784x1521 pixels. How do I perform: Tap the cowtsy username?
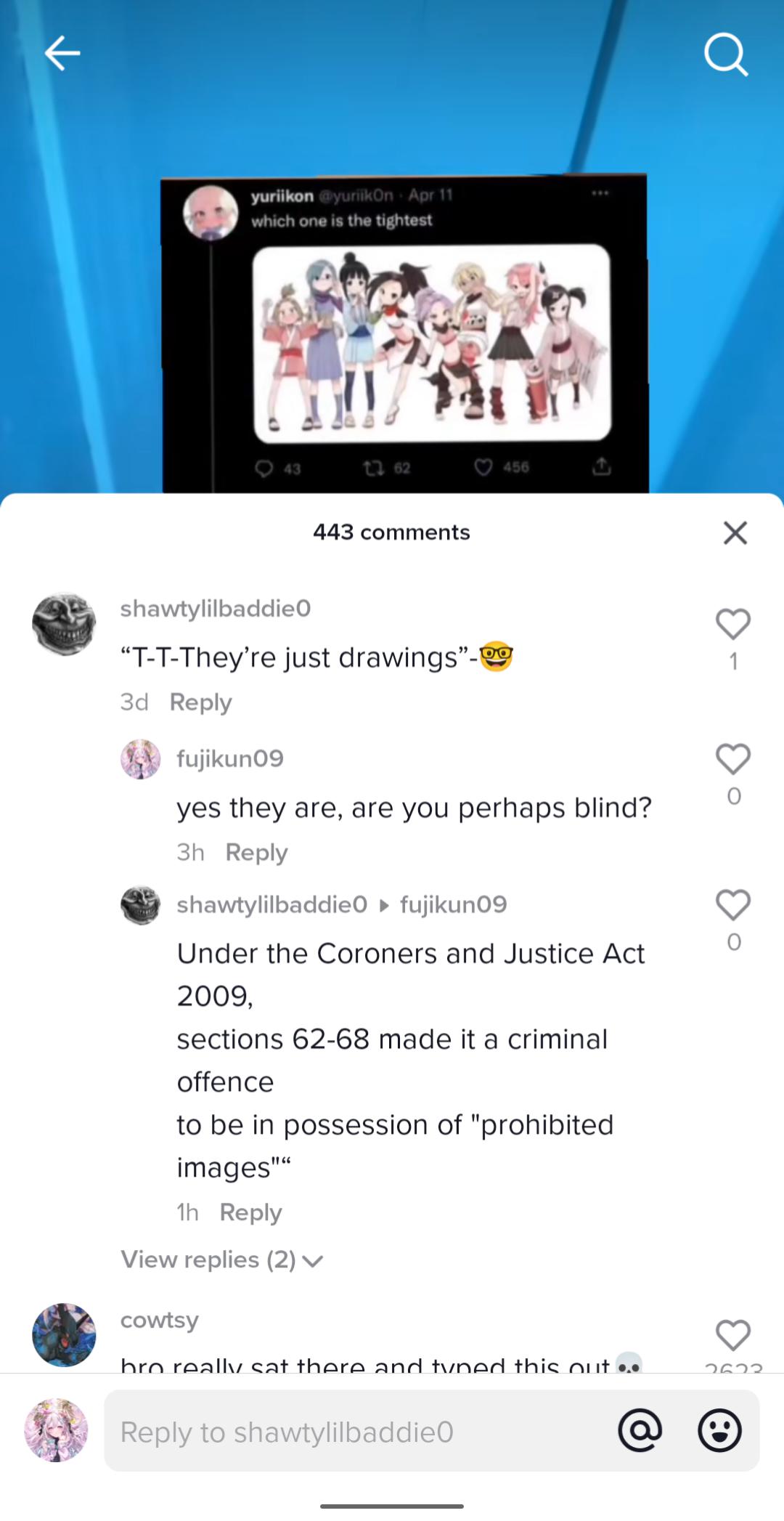pyautogui.click(x=159, y=1321)
